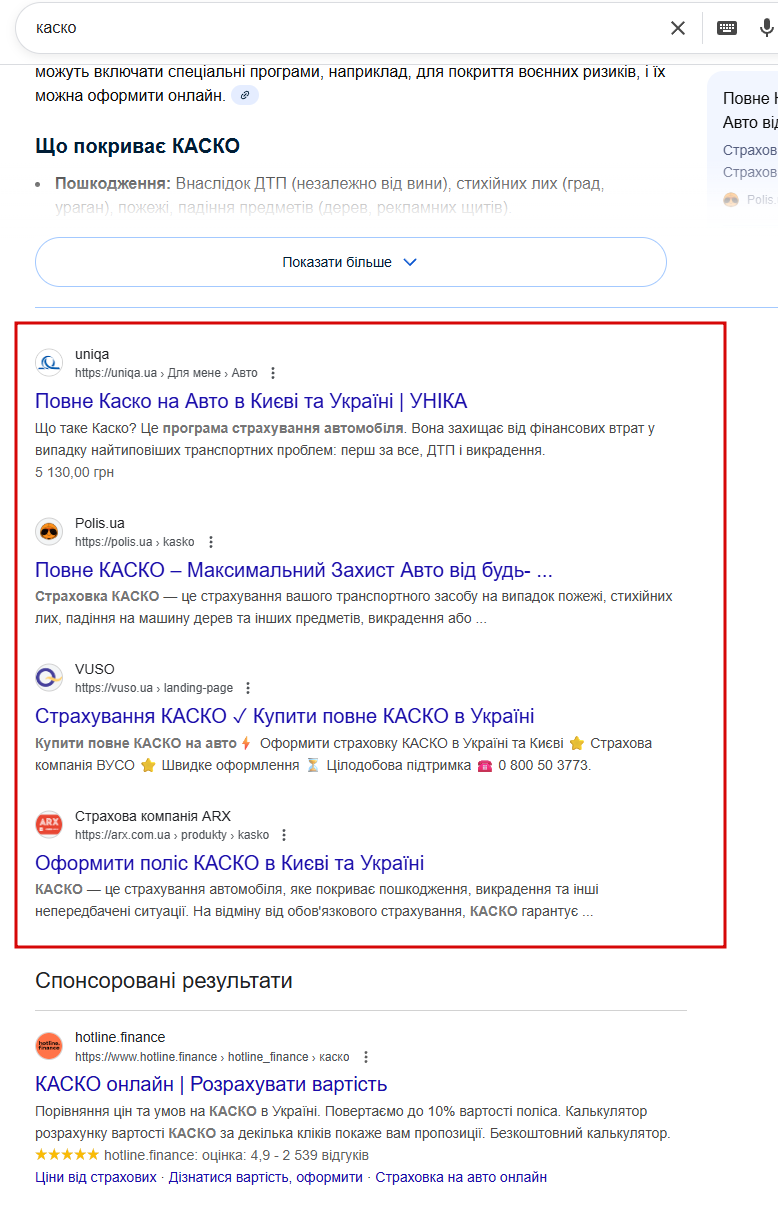Click the hotline.finance favicon
The image size is (778, 1212).
49,1046
